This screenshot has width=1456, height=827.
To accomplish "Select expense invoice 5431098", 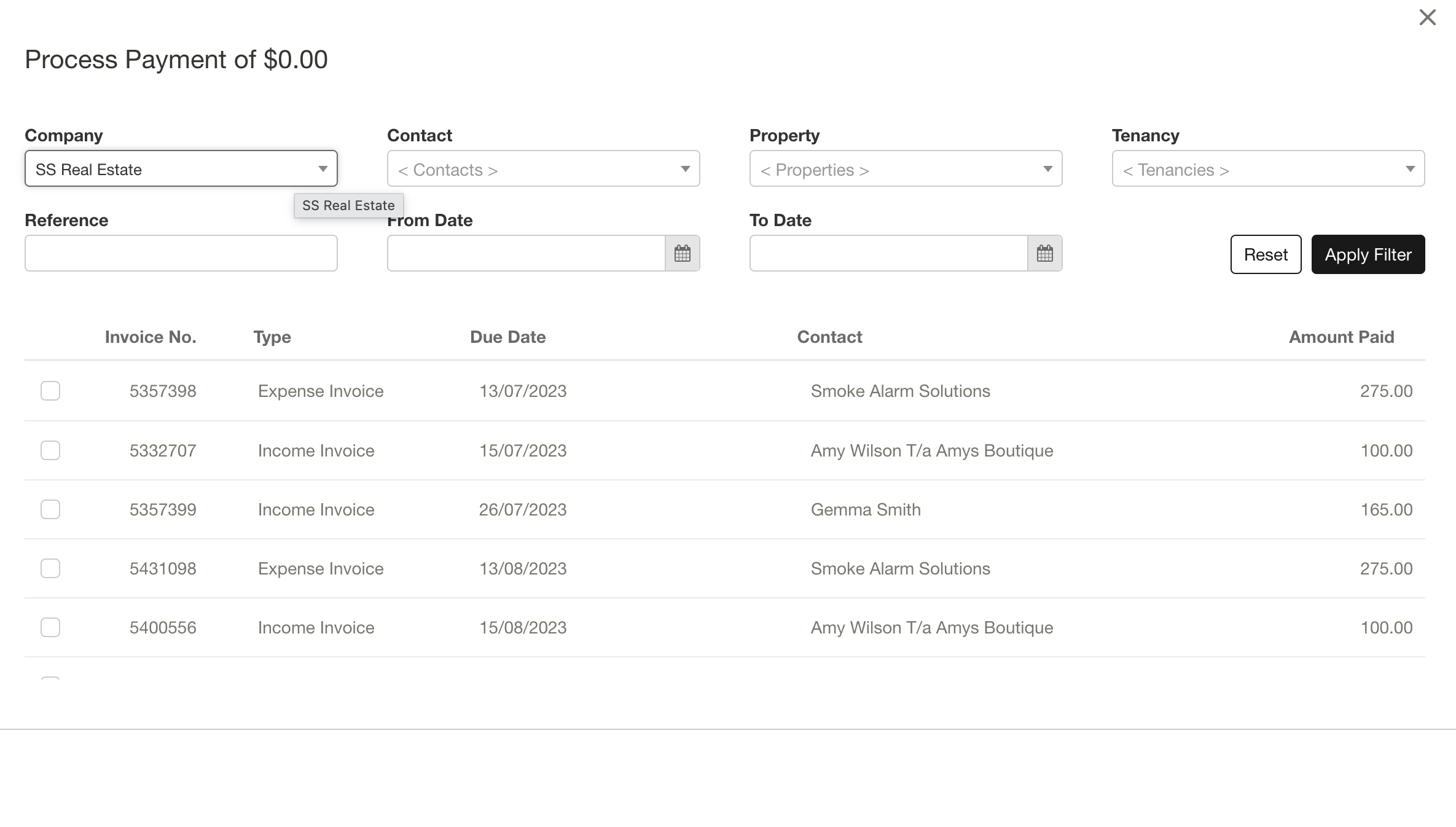I will tap(50, 568).
